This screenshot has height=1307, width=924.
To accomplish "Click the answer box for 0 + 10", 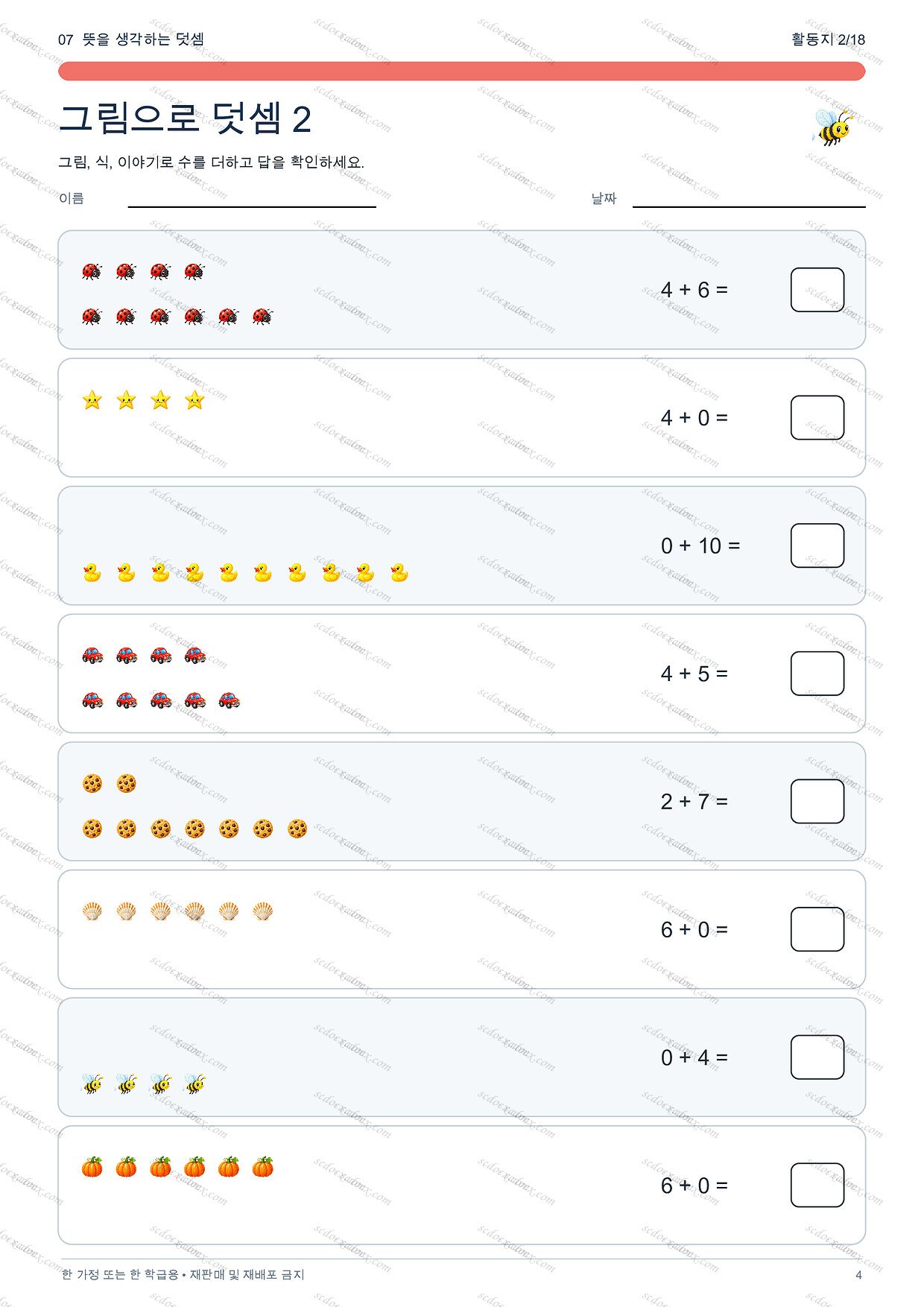I will (817, 545).
